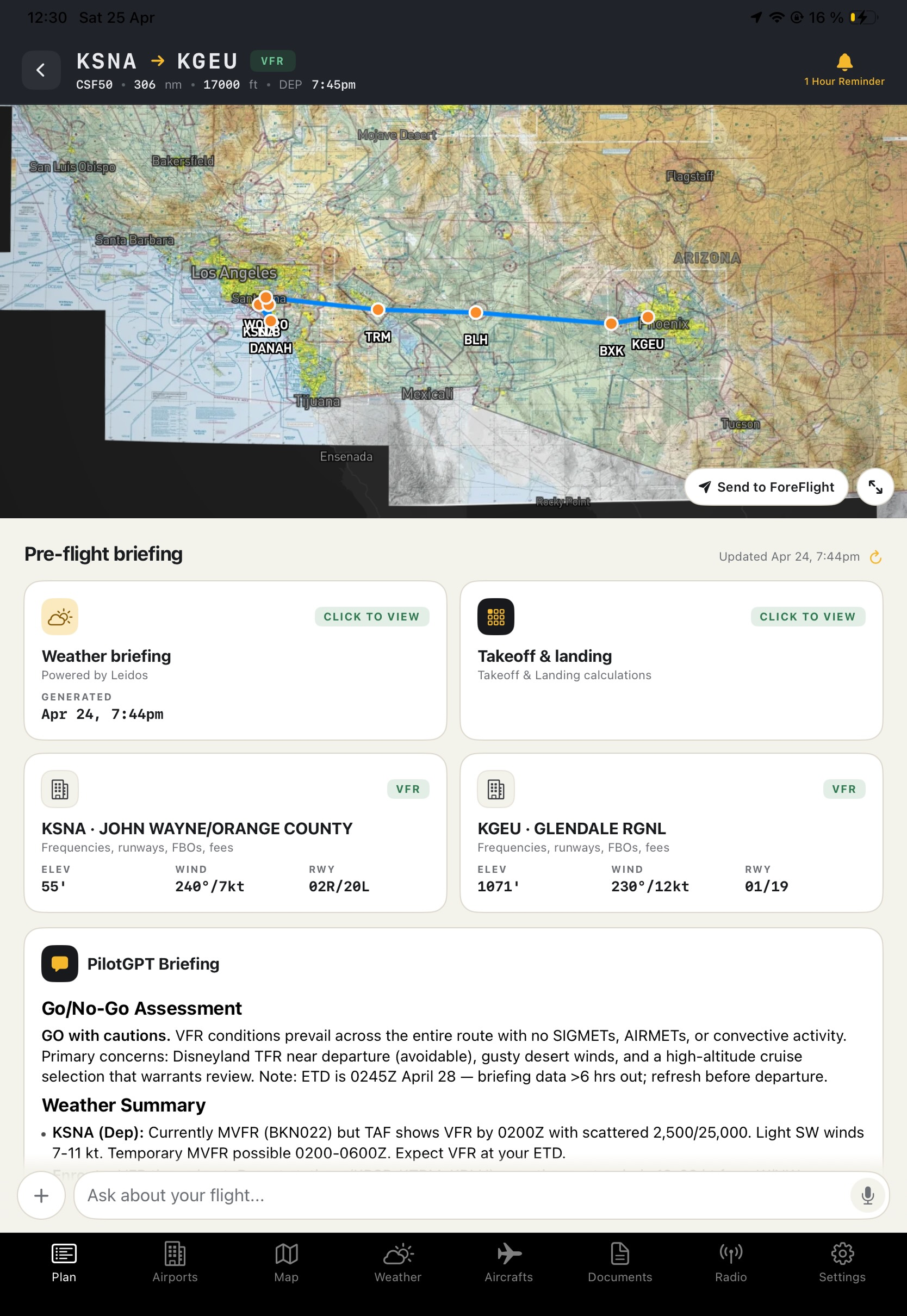Tap the PilotGPT Briefing title
This screenshot has width=907, height=1316.
(153, 964)
